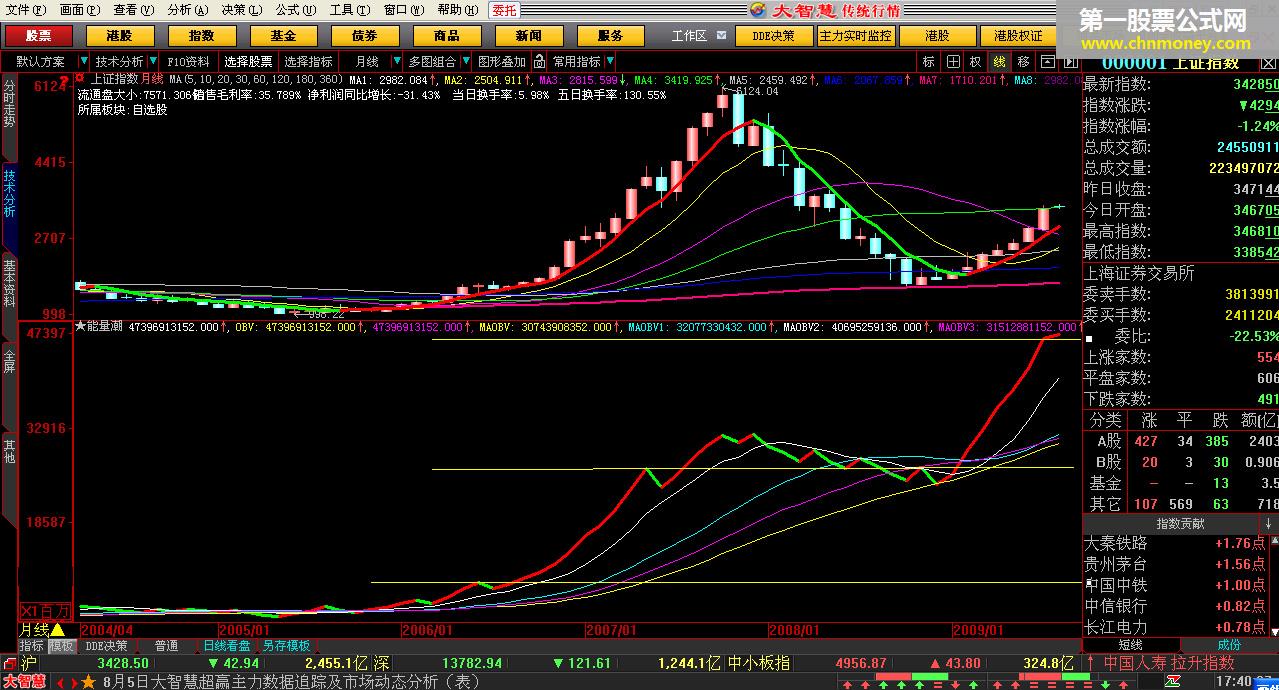Click the 委托 trade button

click(x=504, y=10)
